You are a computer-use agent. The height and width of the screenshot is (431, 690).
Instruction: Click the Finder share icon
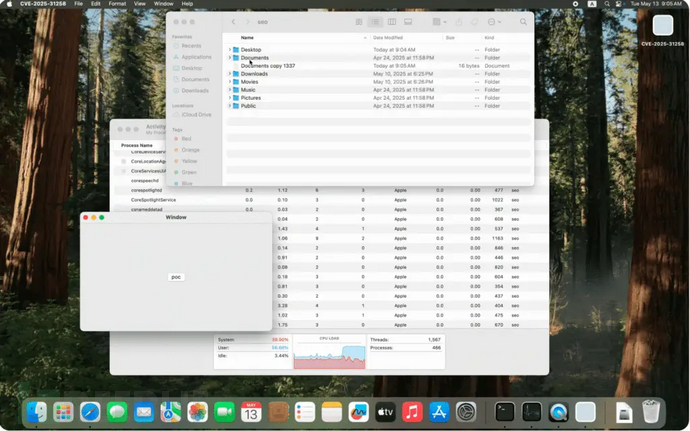(x=459, y=22)
